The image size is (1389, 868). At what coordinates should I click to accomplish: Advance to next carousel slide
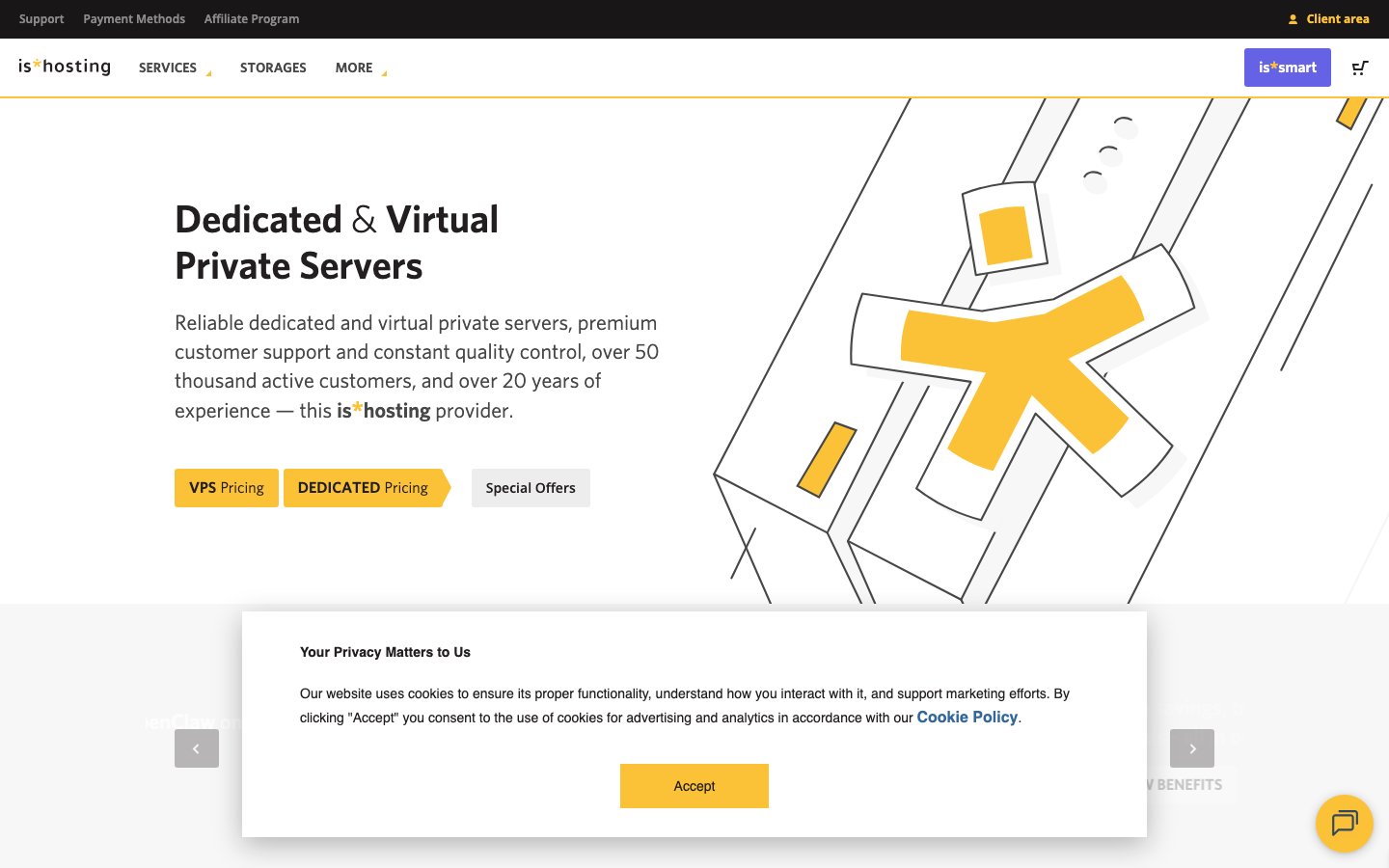tap(1192, 748)
